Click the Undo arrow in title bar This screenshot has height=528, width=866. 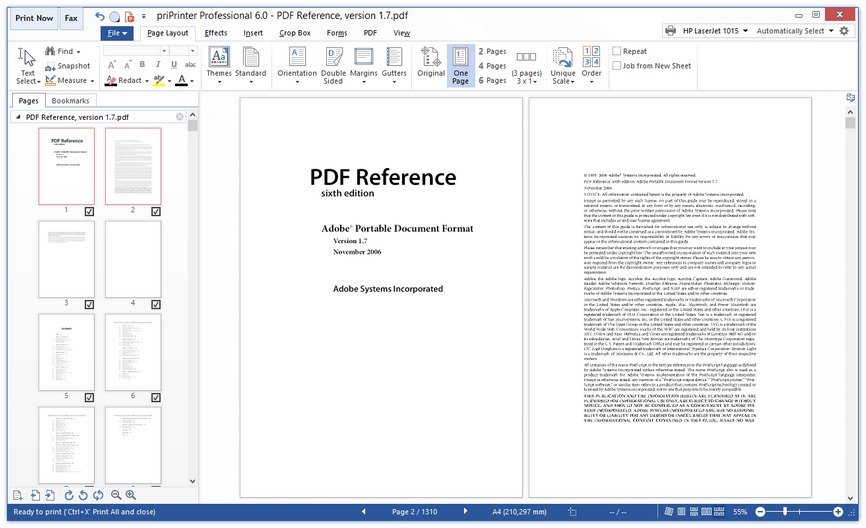pyautogui.click(x=99, y=16)
